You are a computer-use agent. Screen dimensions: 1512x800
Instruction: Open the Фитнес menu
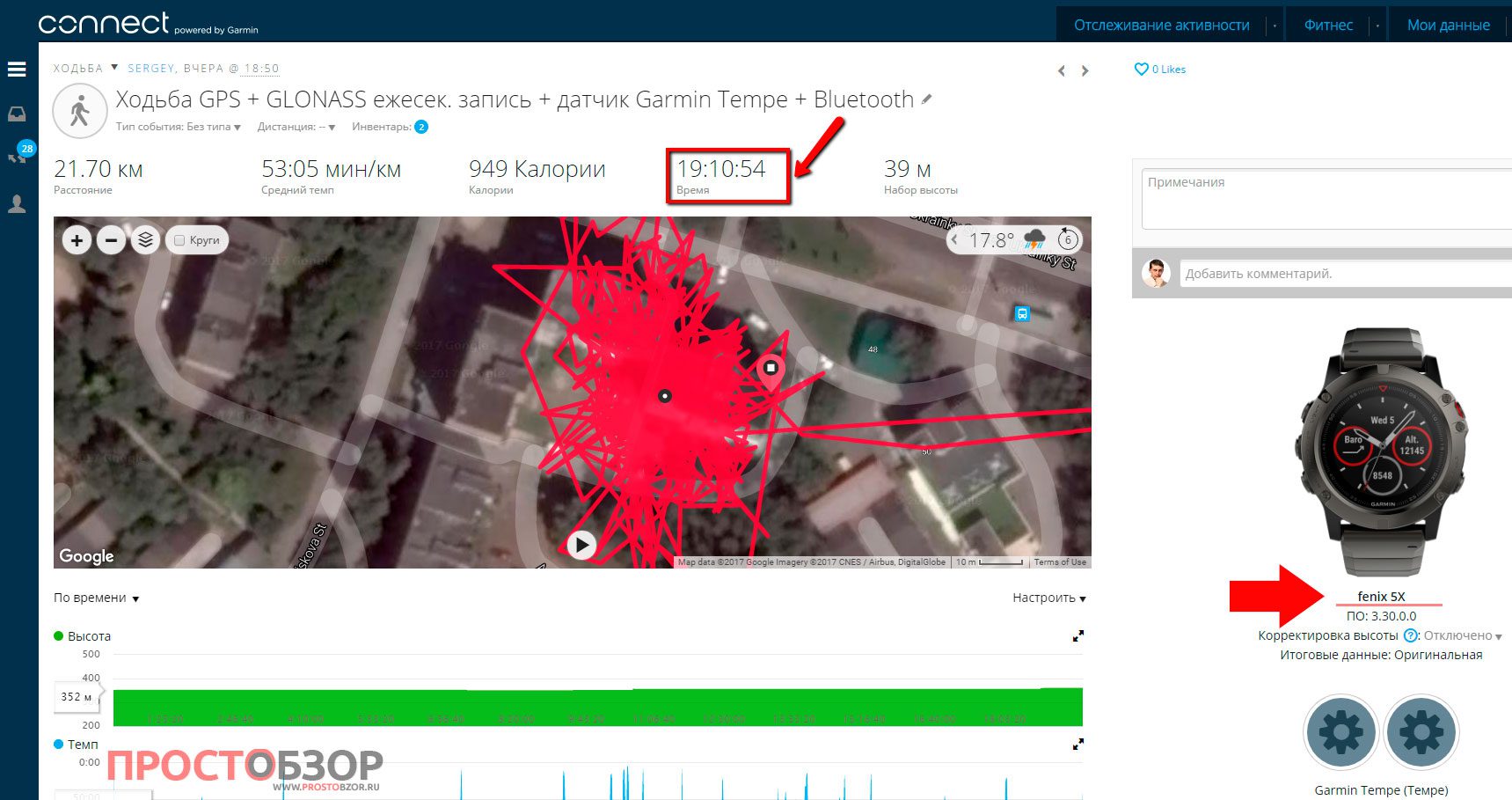pyautogui.click(x=1328, y=26)
